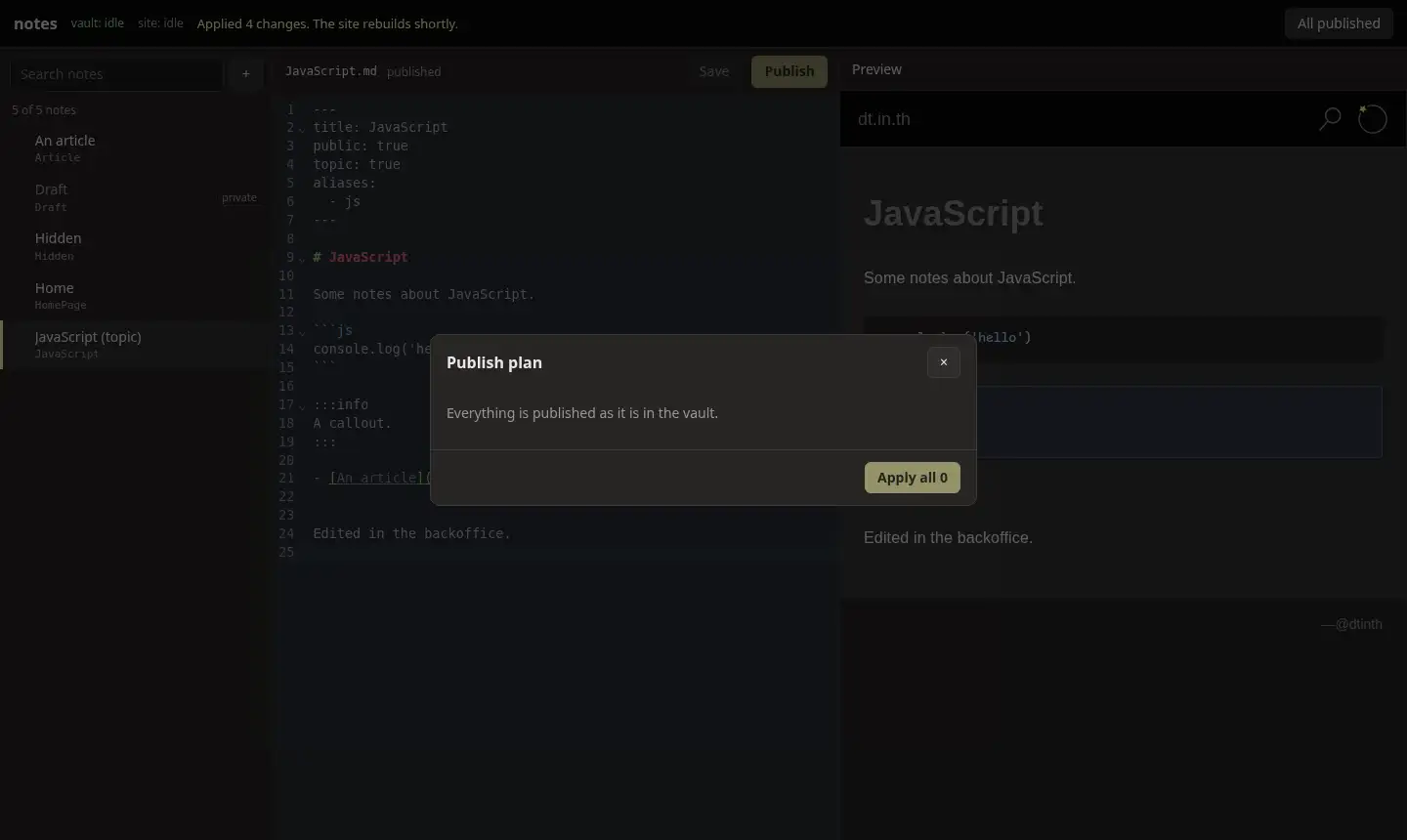Screen dimensions: 1407x840
Task: Add a new note with plus button
Action: tap(246, 74)
